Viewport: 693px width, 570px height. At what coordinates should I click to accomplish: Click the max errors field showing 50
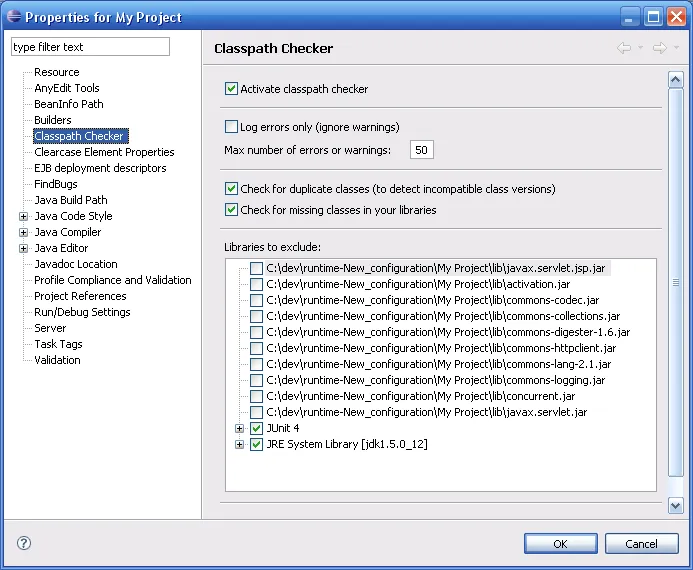point(422,150)
